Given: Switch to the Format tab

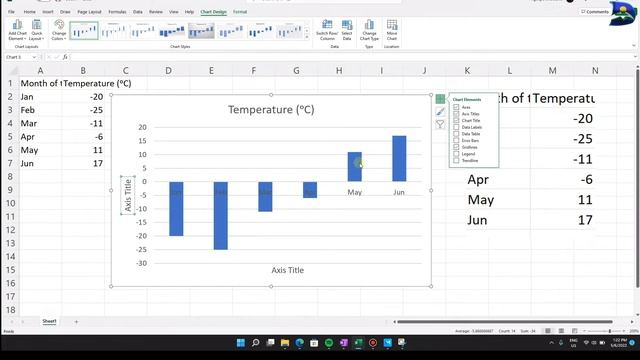Looking at the screenshot, I should 240,12.
